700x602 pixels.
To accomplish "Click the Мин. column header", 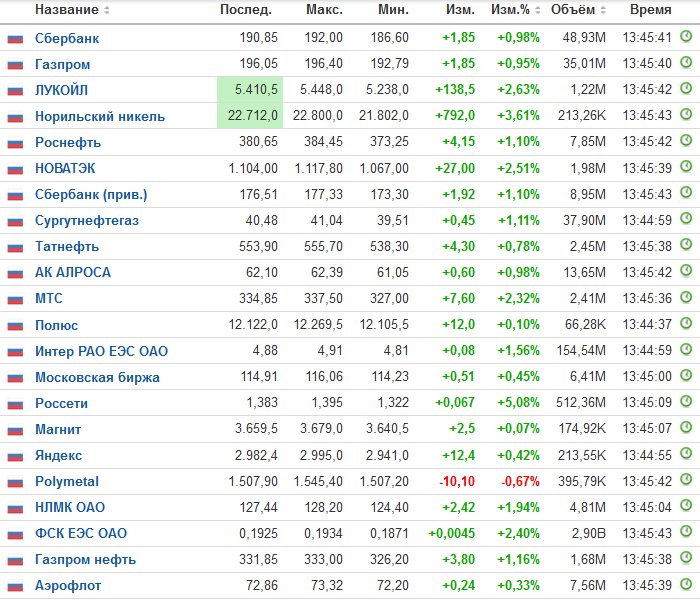I will tap(393, 10).
